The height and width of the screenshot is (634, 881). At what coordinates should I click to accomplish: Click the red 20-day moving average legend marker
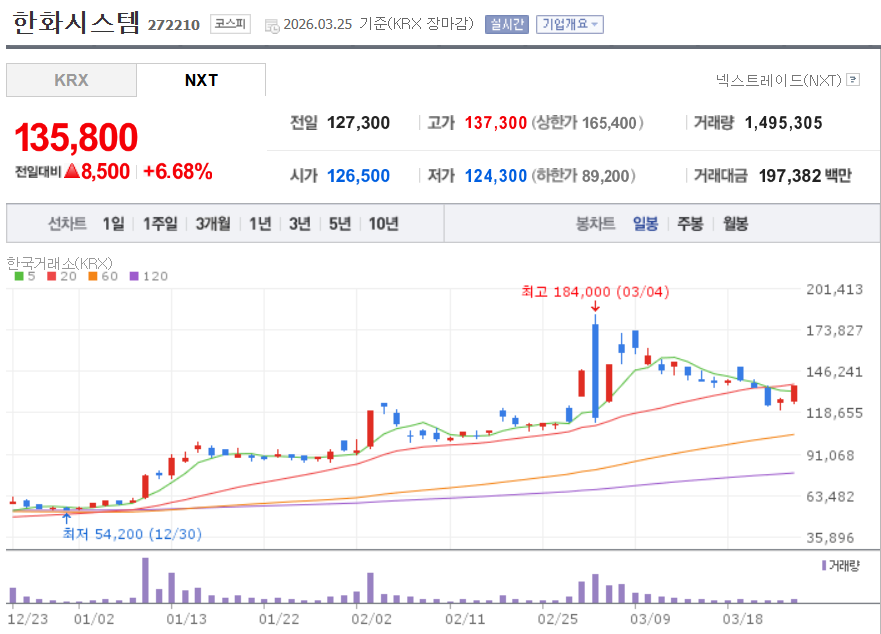tap(49, 276)
